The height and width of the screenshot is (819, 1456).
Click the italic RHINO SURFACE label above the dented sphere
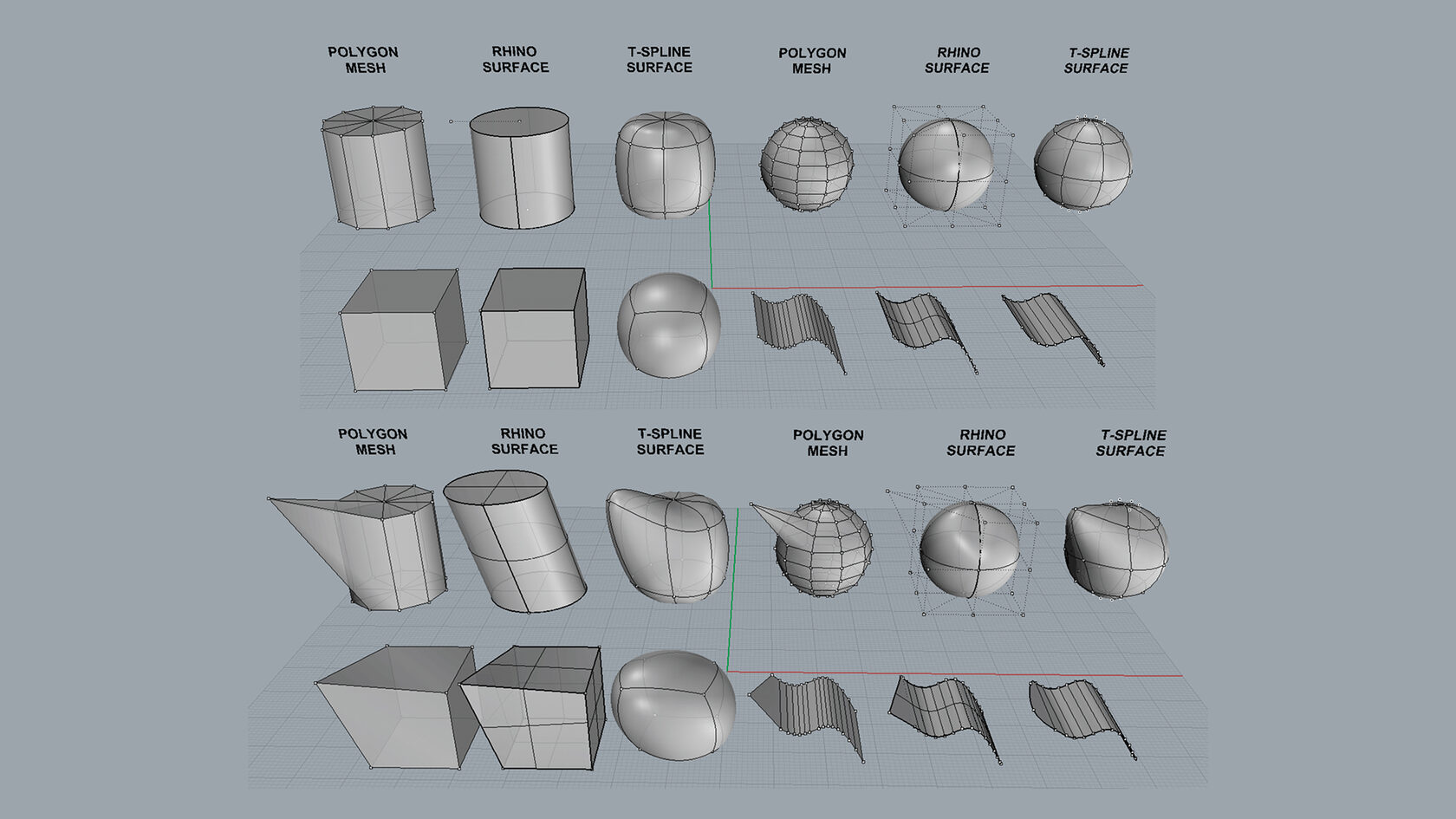pyautogui.click(x=981, y=442)
